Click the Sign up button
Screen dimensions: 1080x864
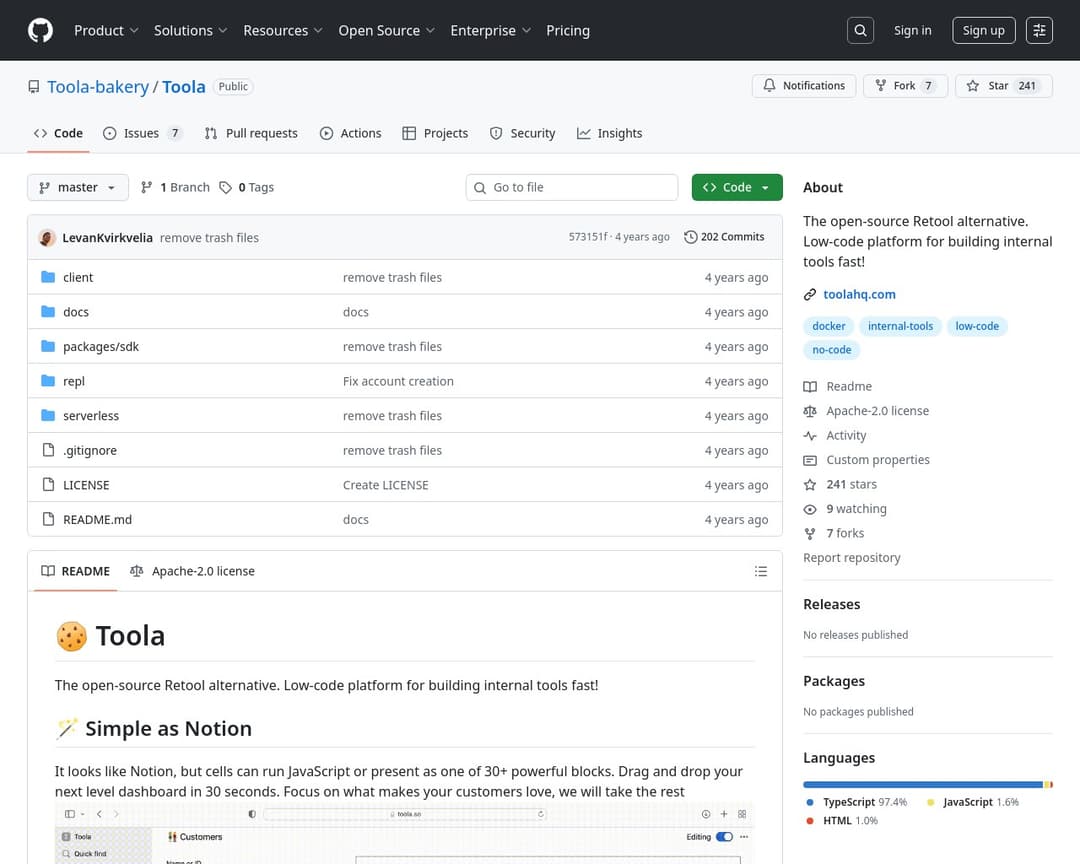point(983,30)
